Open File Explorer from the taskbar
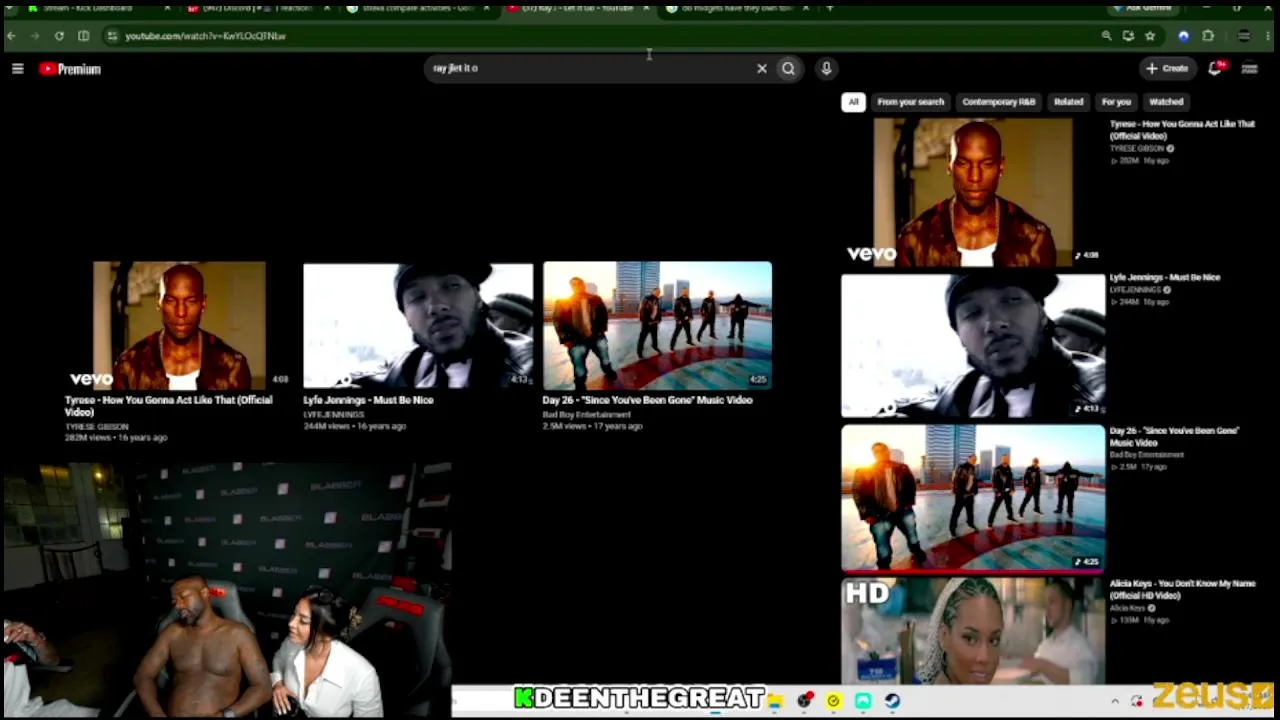This screenshot has height=720, width=1280. click(775, 701)
